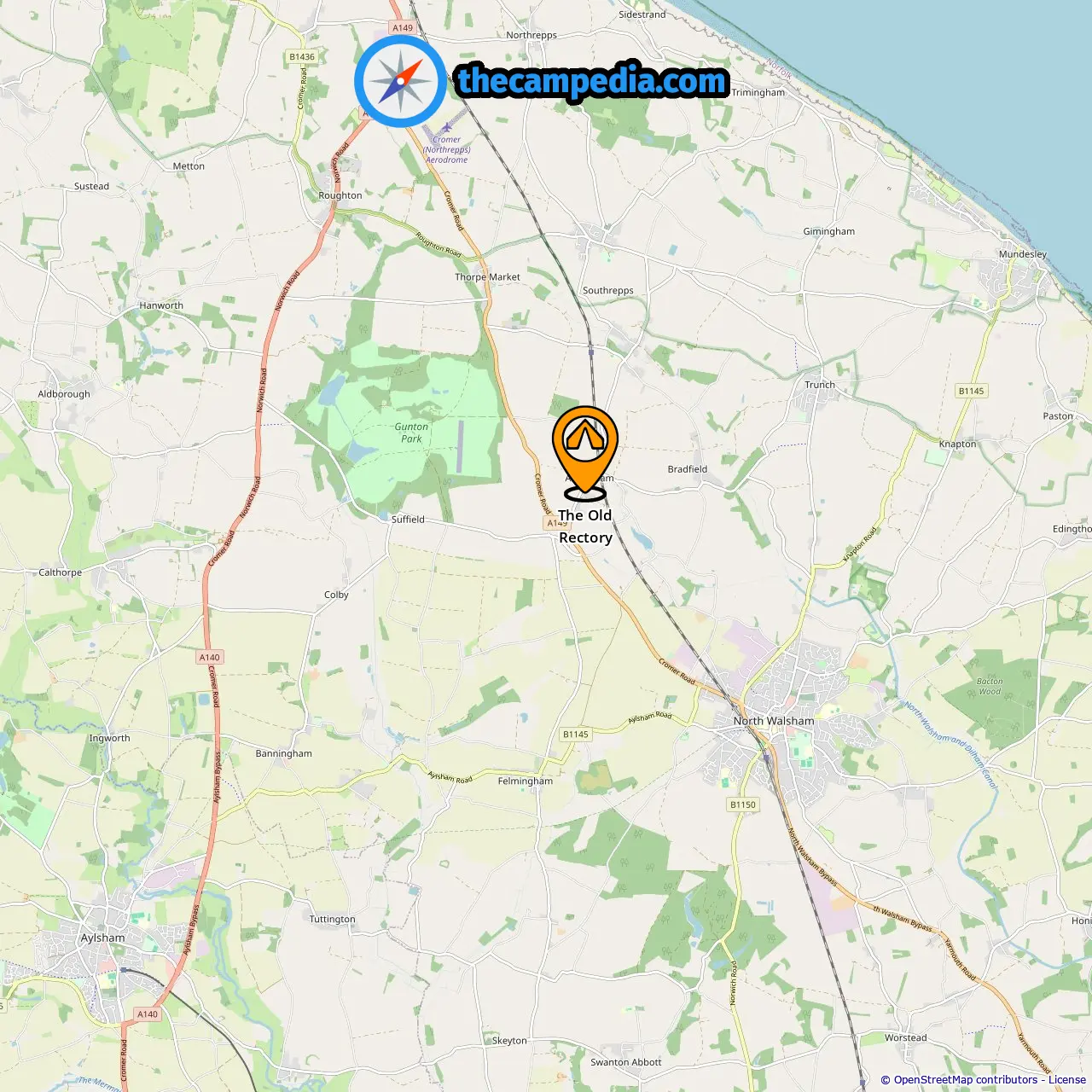Click the Aylsham town label
The height and width of the screenshot is (1092, 1092).
(x=102, y=938)
